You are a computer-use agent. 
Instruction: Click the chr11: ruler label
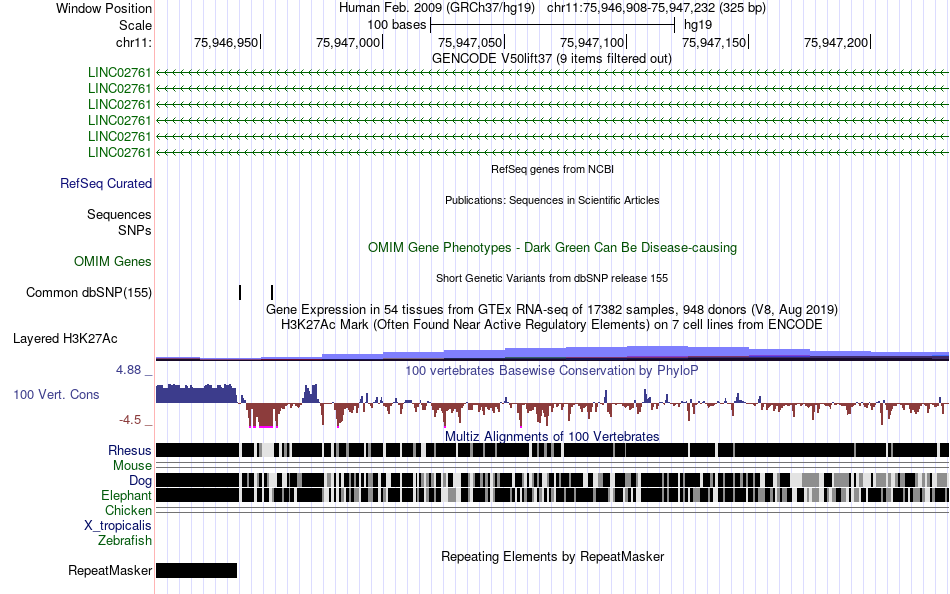[x=133, y=42]
